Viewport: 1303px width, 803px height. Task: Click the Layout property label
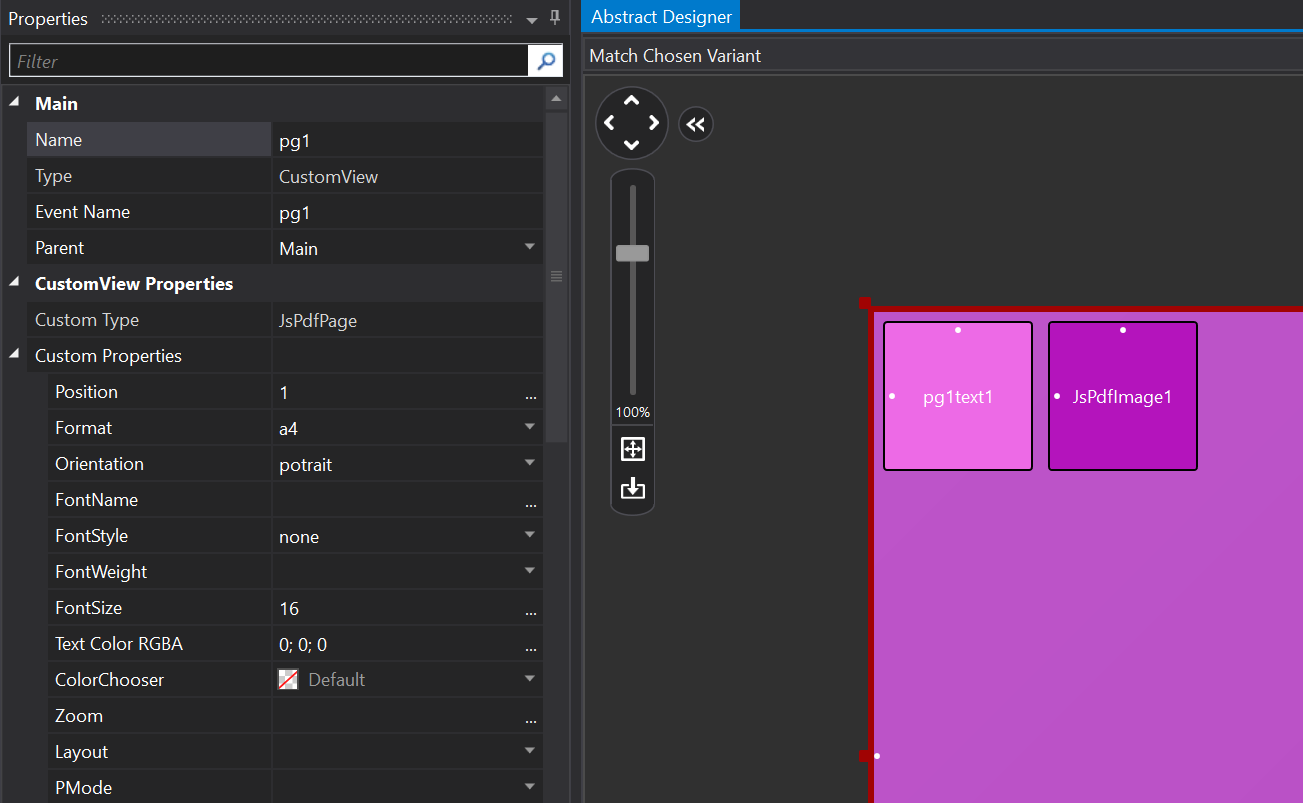click(x=81, y=752)
